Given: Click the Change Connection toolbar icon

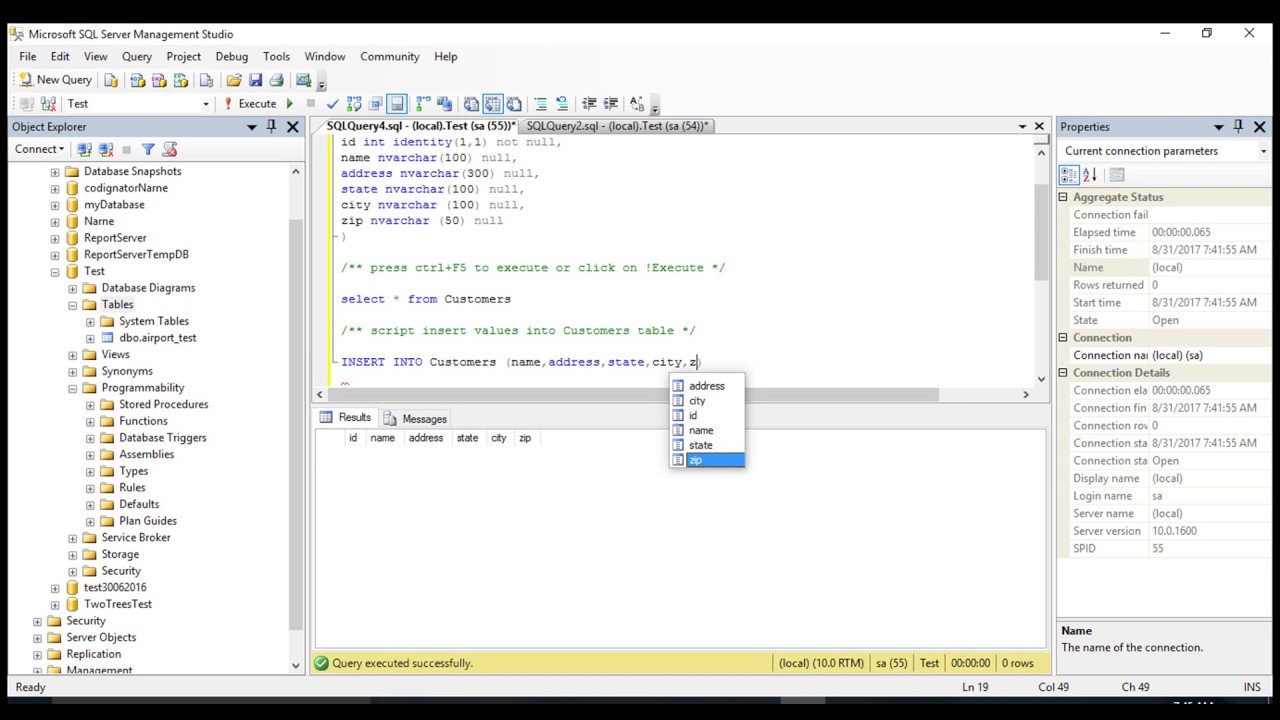Looking at the screenshot, I should point(48,104).
